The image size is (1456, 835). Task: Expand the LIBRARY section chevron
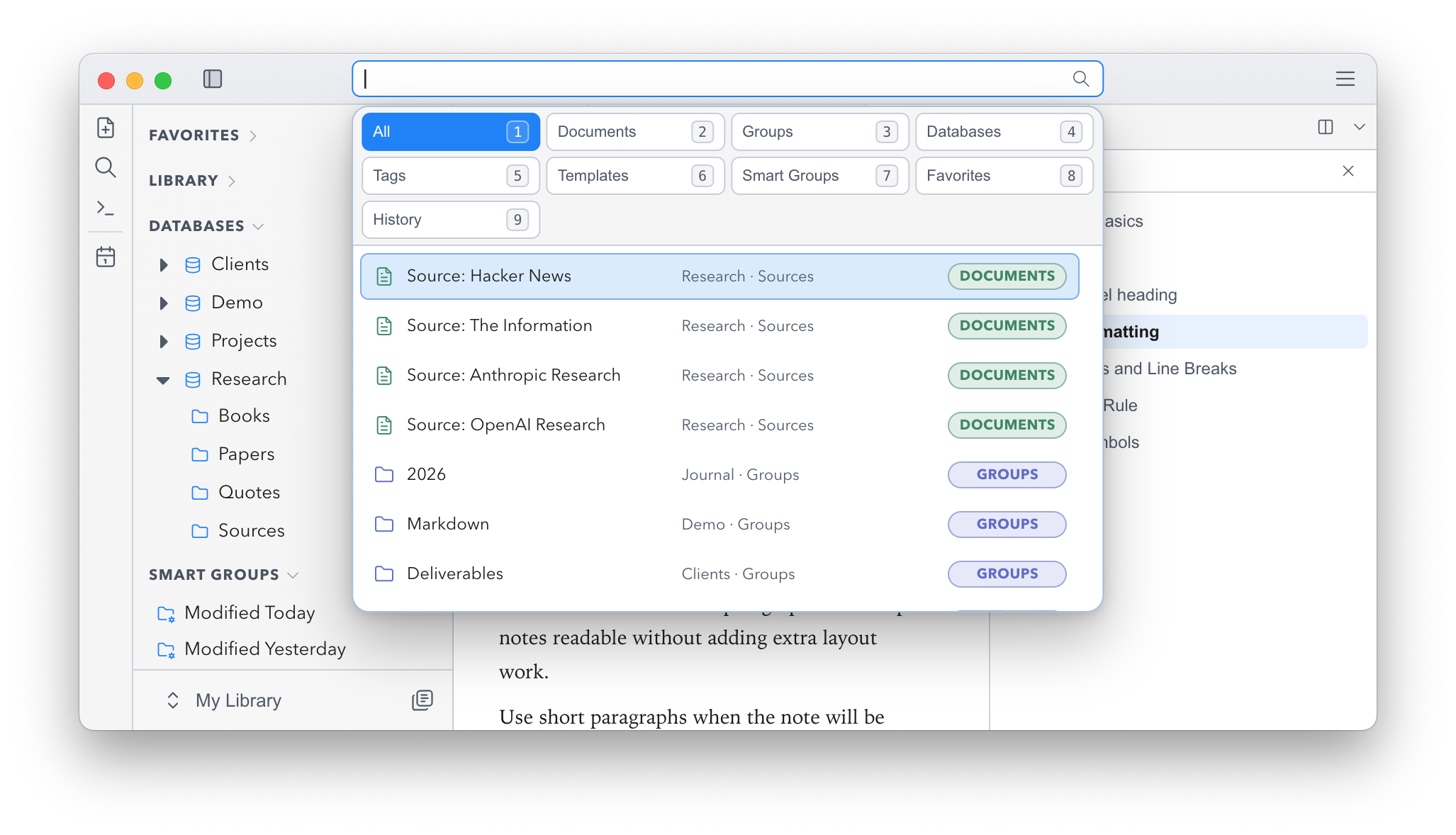[x=232, y=181]
